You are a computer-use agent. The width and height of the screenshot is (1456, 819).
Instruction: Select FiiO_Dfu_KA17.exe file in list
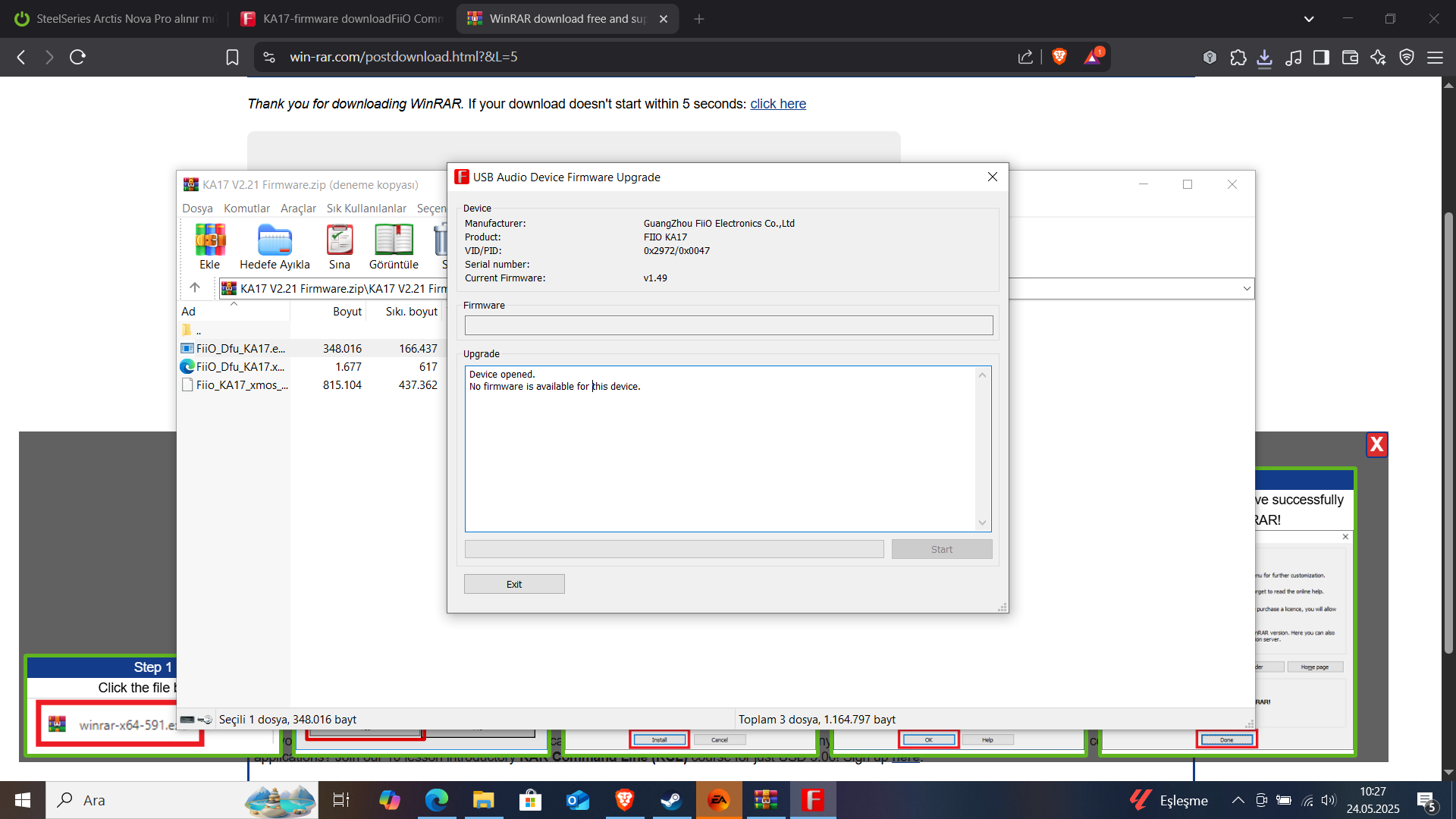pos(240,349)
